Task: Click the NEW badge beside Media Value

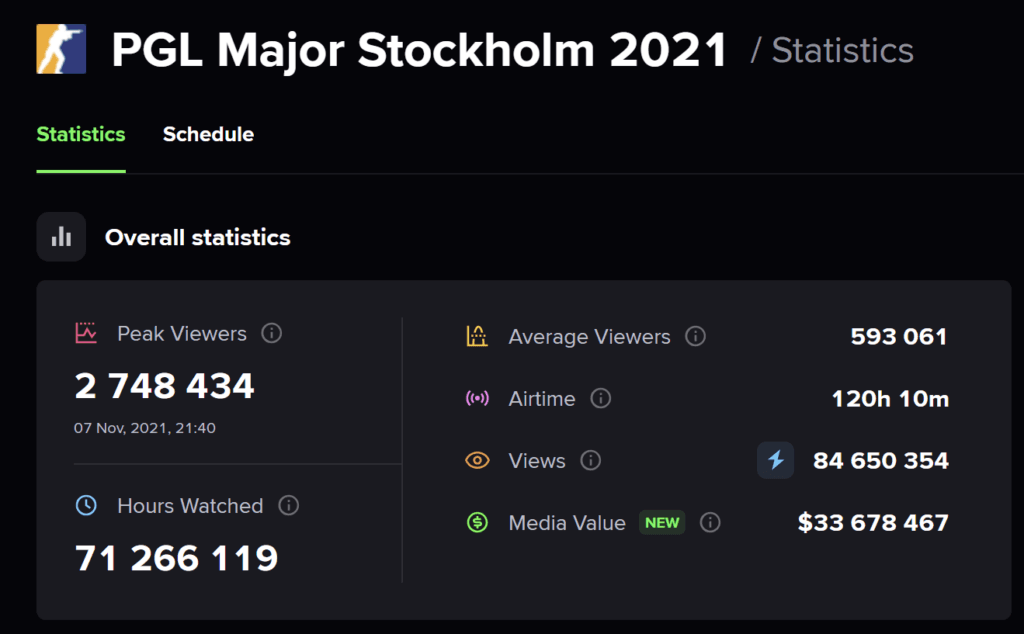Action: coord(662,522)
